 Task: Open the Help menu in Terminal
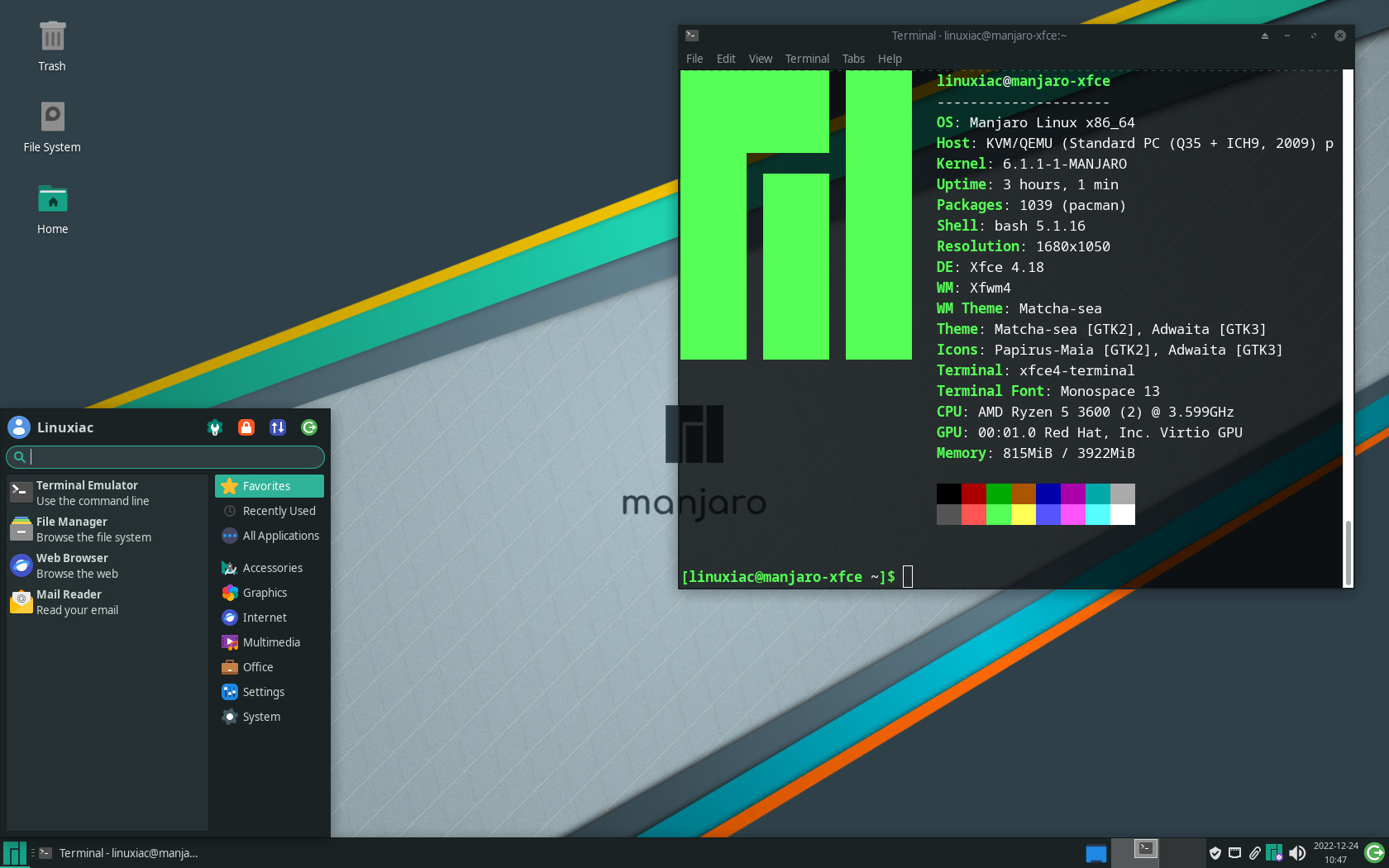890,59
